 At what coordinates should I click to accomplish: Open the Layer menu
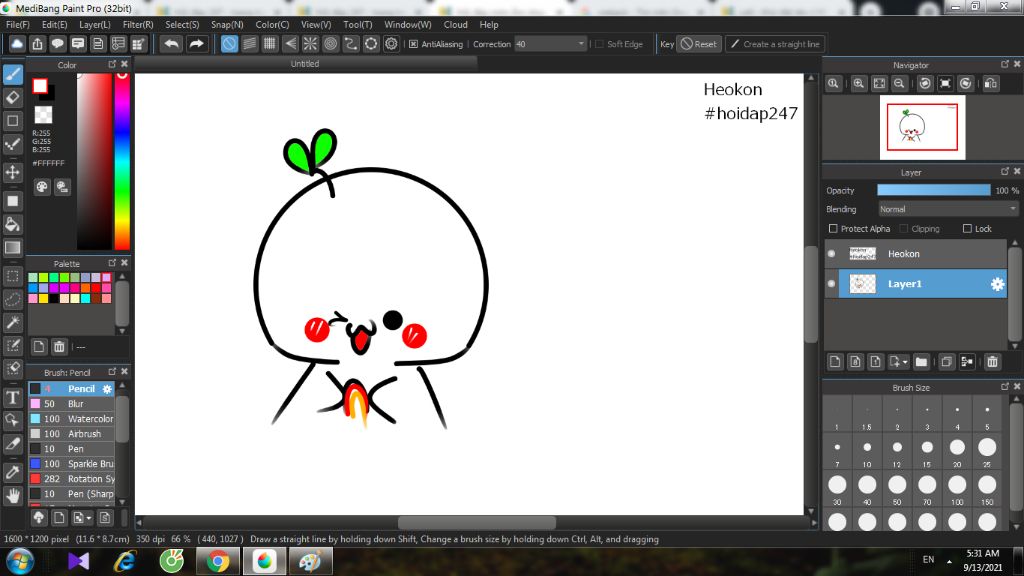[x=95, y=25]
